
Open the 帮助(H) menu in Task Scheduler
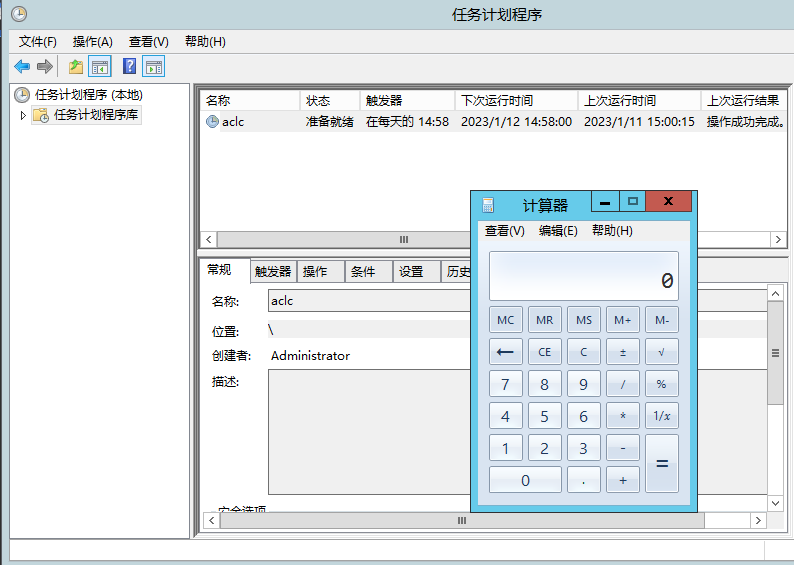click(205, 42)
